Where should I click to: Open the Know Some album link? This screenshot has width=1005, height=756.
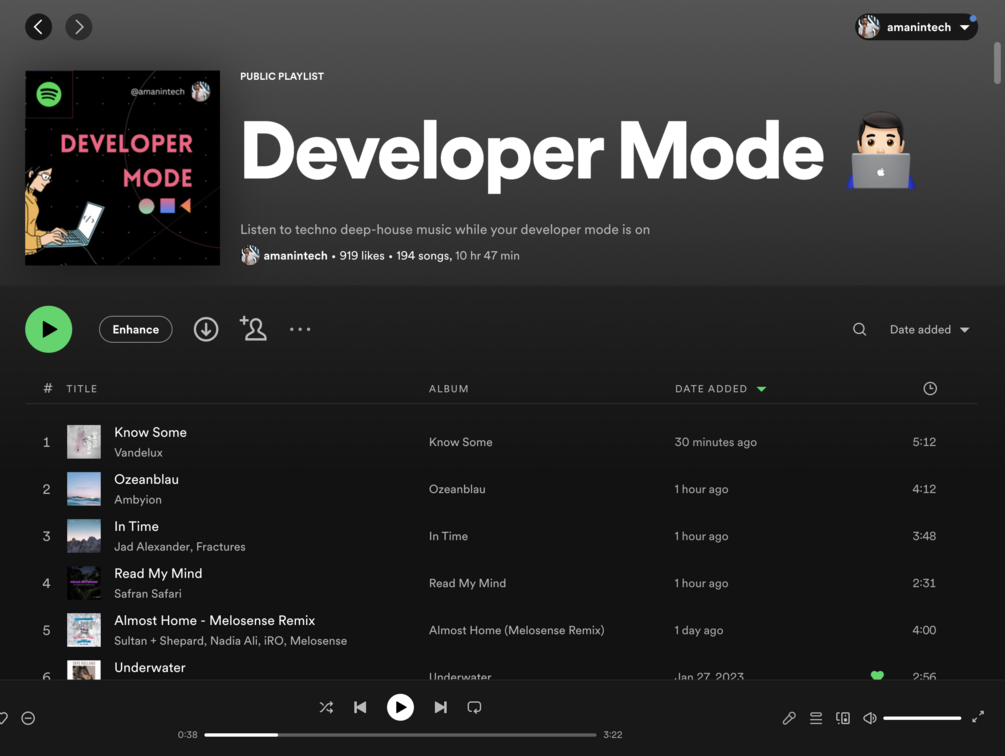pyautogui.click(x=461, y=442)
